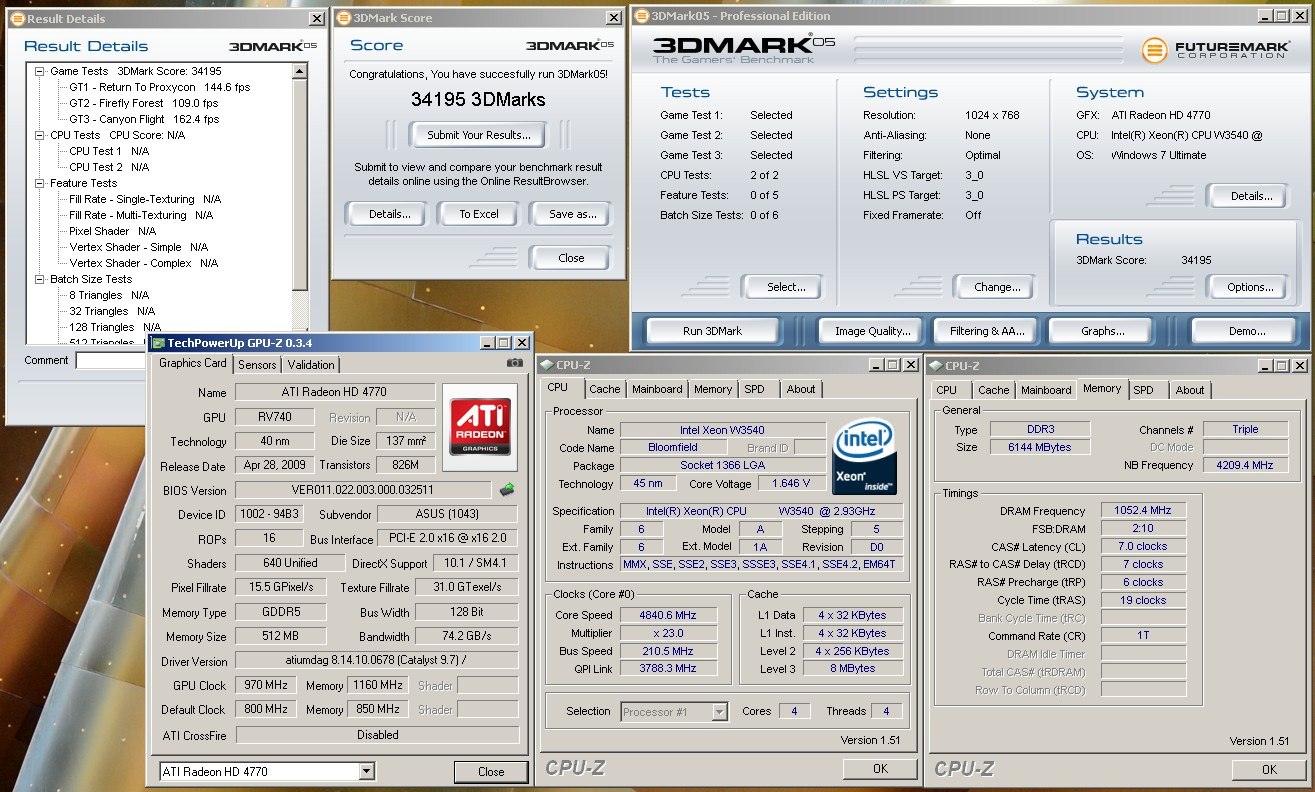The height and width of the screenshot is (792, 1315).
Task: Click the Run 3DMark button
Action: (x=712, y=330)
